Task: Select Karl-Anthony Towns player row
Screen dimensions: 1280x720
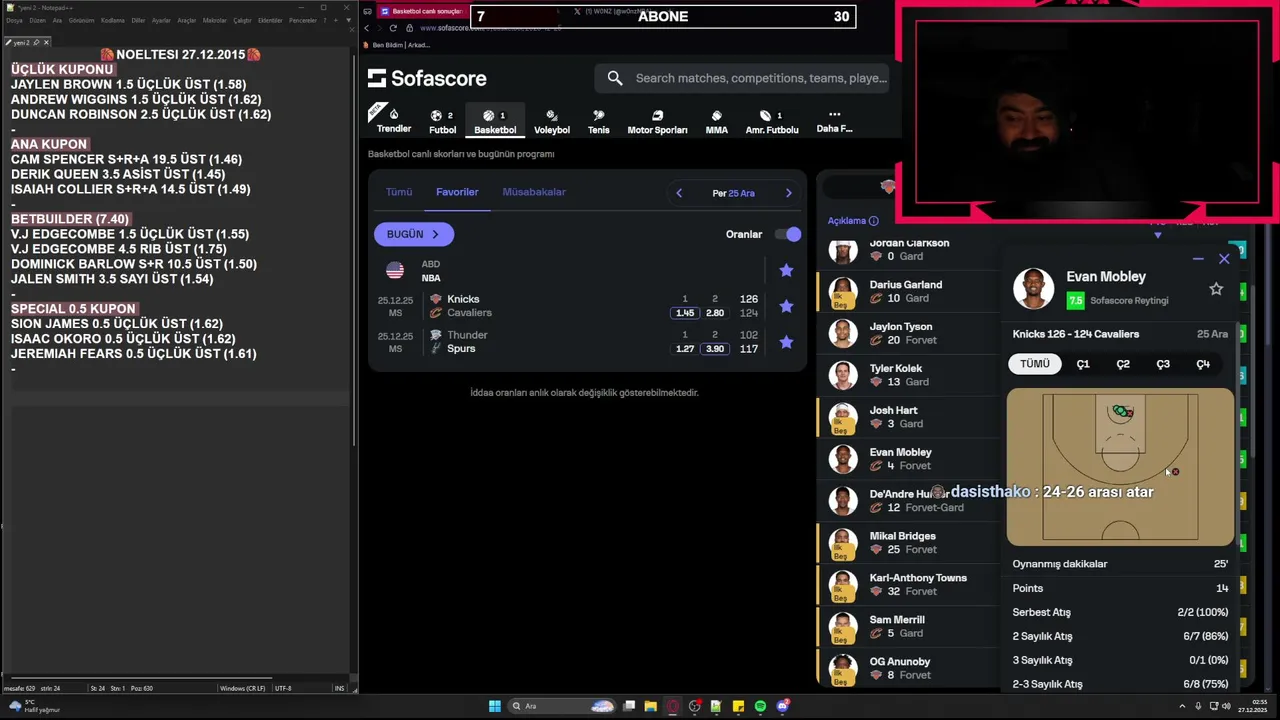Action: click(x=908, y=584)
